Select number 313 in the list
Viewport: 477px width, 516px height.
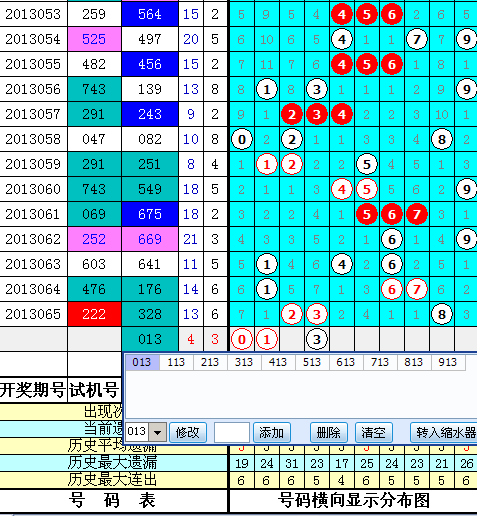pyautogui.click(x=244, y=362)
